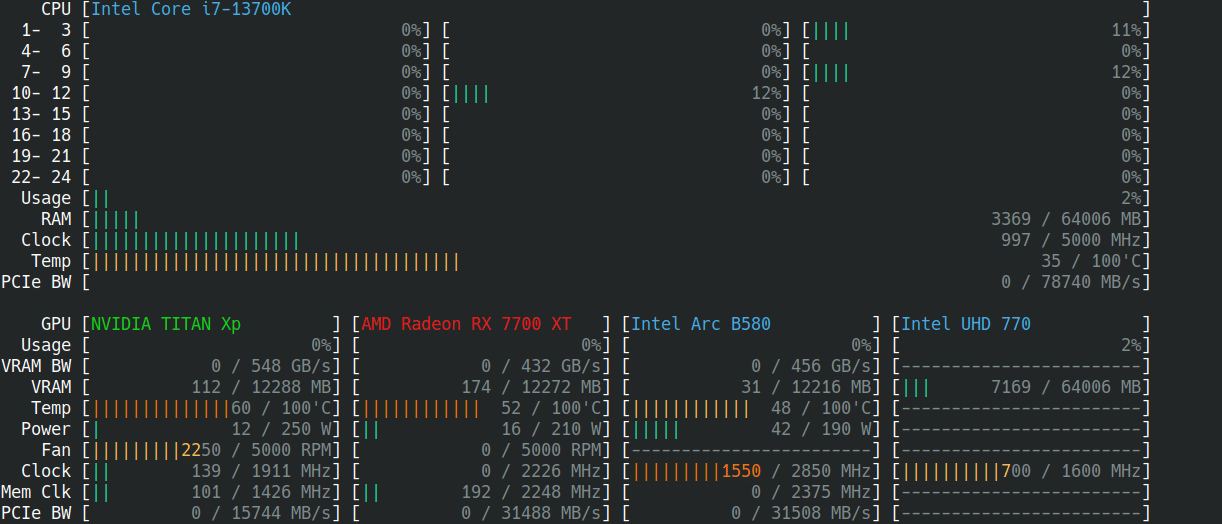The image size is (1222, 524).
Task: Click the Radeon power value 16 / 210 W
Action: click(551, 429)
